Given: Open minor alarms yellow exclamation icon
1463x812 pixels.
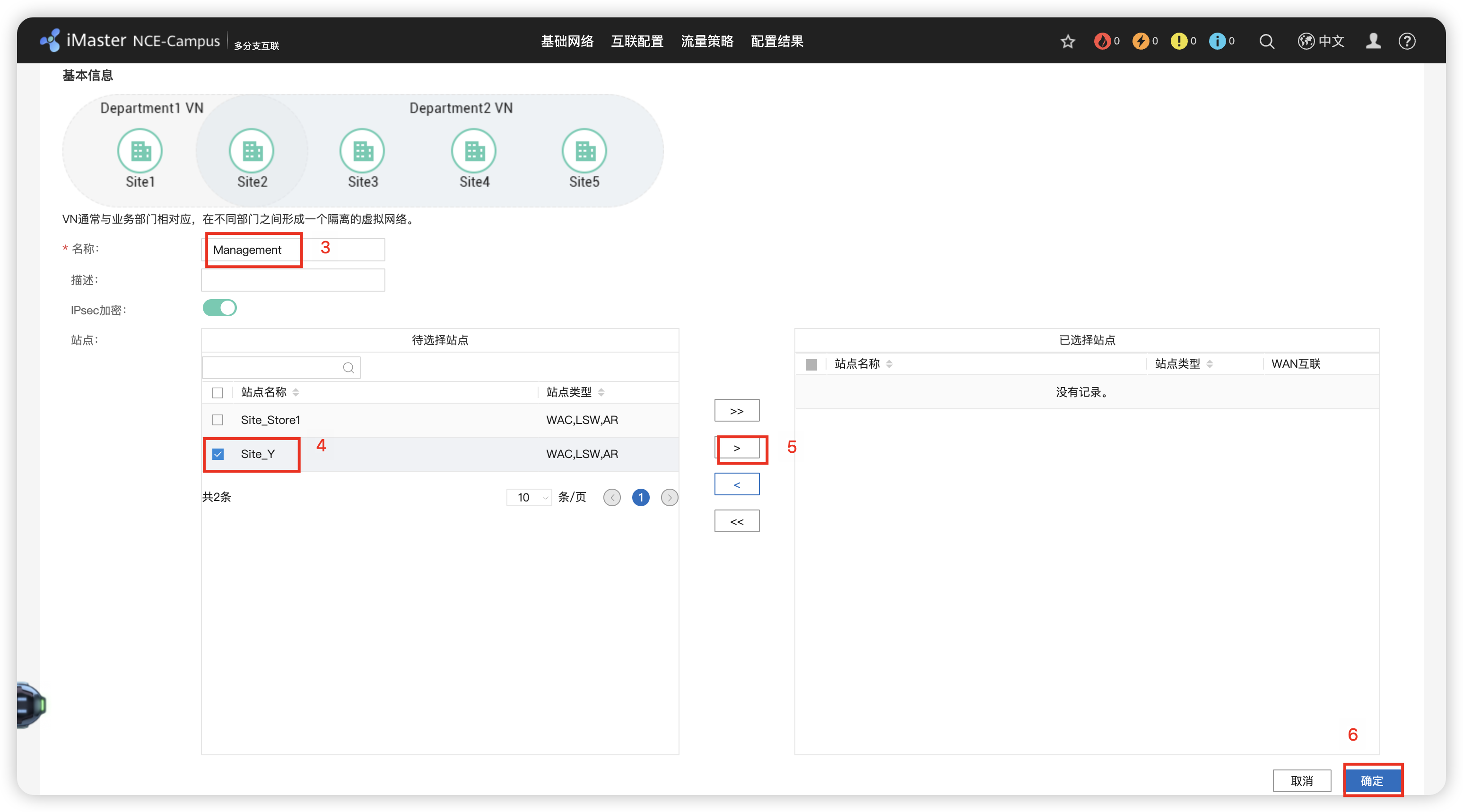Looking at the screenshot, I should coord(1179,42).
